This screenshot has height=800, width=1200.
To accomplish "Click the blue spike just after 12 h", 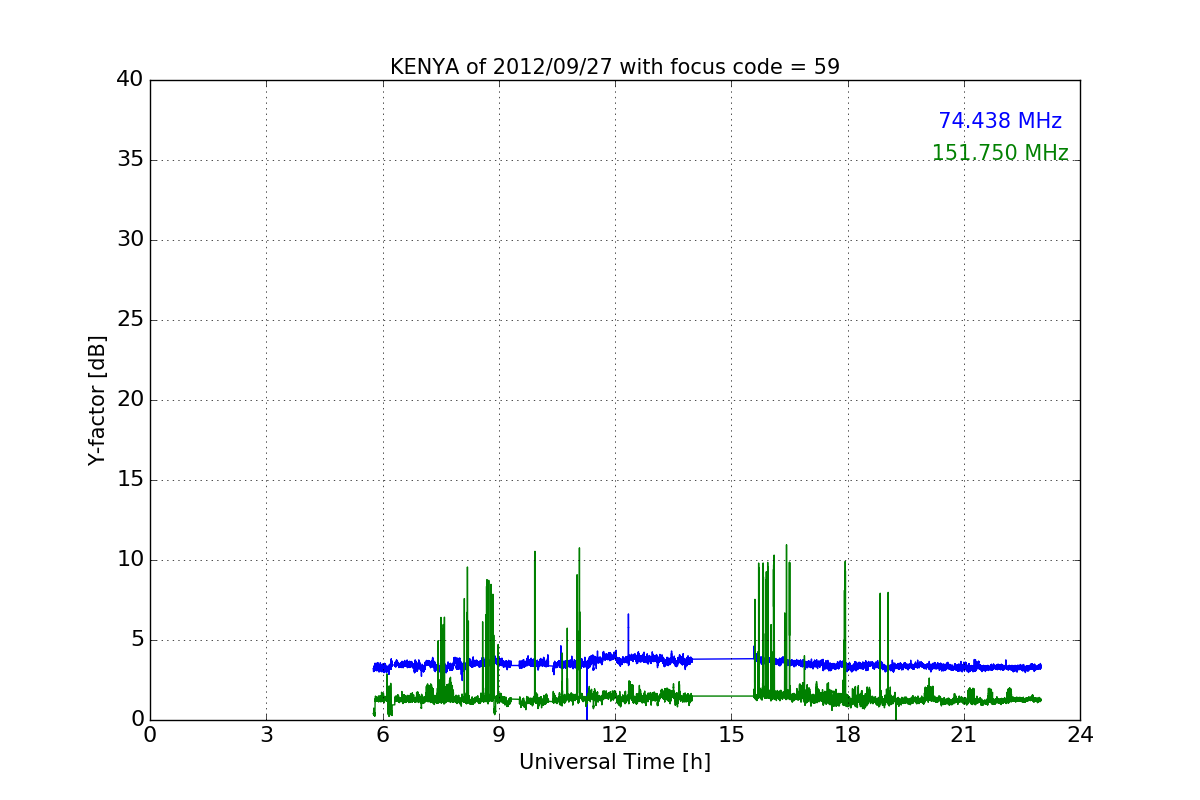I will (x=628, y=633).
